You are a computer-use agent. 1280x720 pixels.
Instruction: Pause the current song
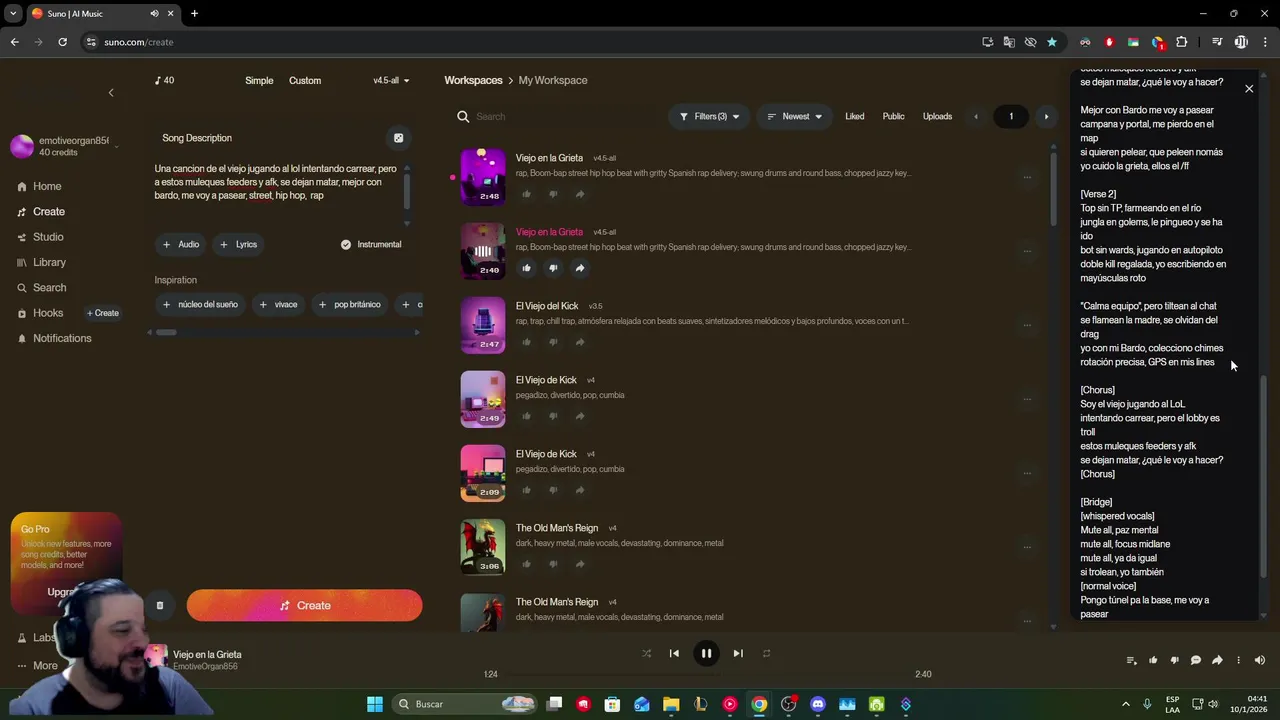click(706, 653)
